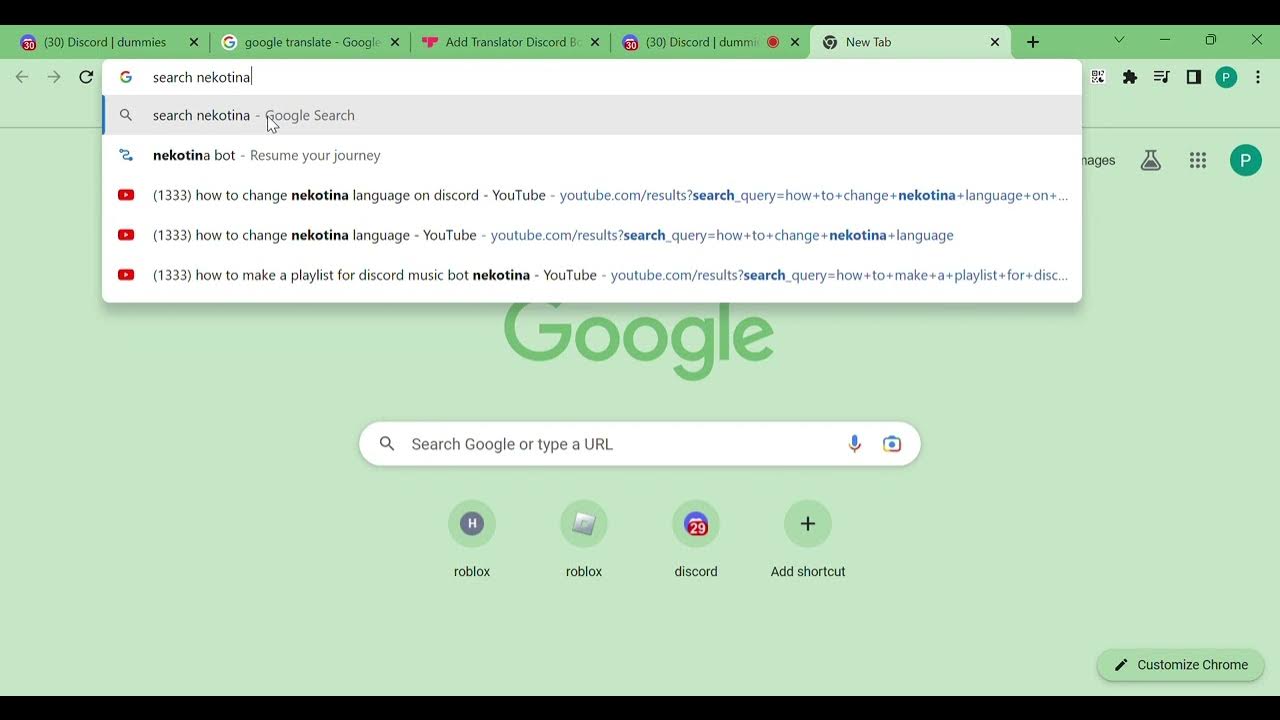Switch to the Add Translator Discord Bot tab

point(510,42)
